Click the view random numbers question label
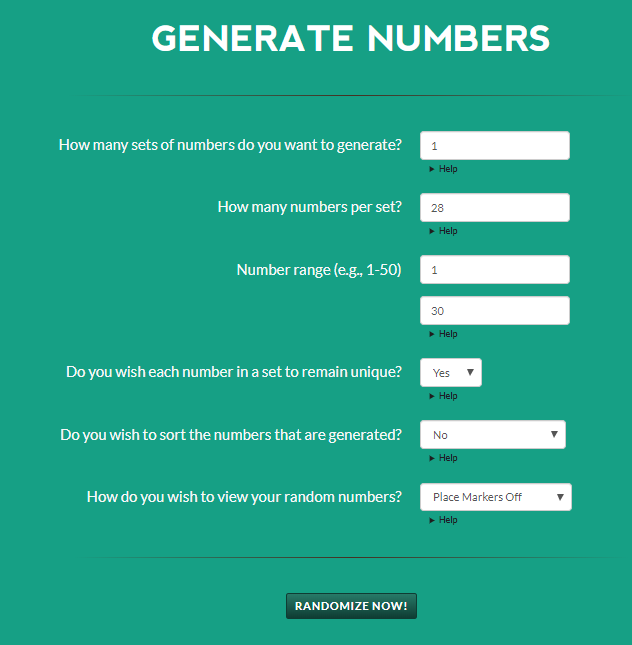The width and height of the screenshot is (632, 645). [x=244, y=497]
